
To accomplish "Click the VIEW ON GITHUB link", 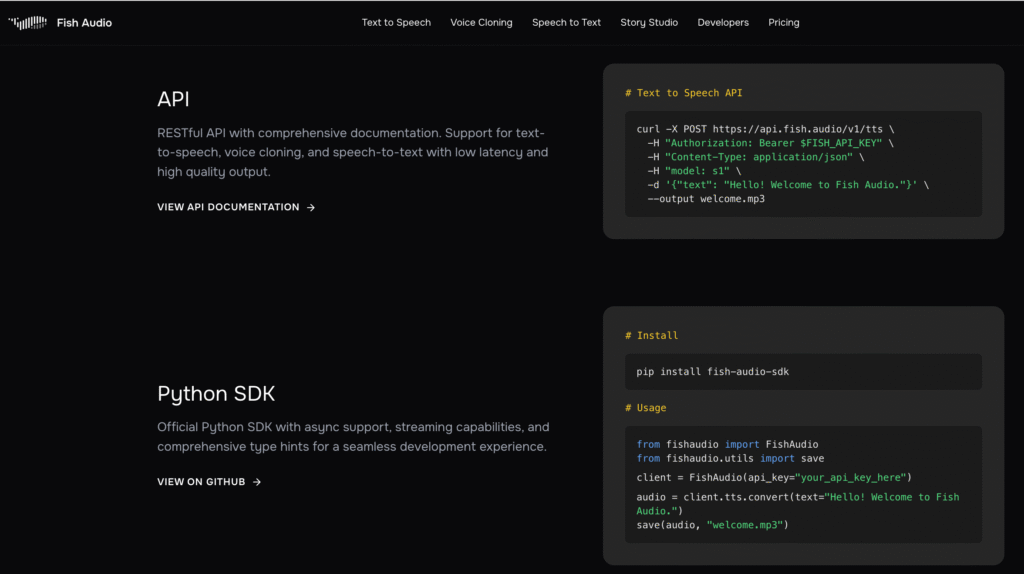I will pyautogui.click(x=209, y=482).
